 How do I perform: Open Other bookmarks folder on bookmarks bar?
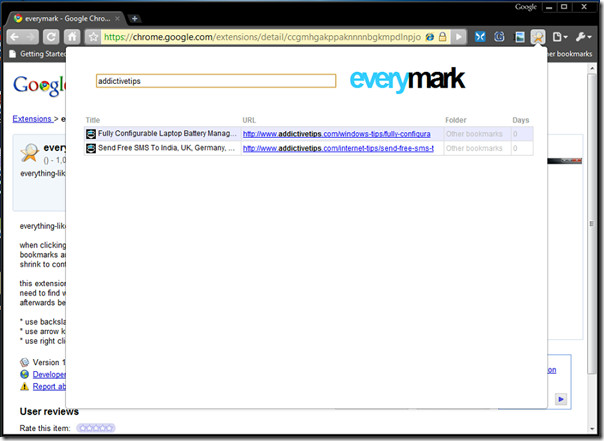point(570,54)
